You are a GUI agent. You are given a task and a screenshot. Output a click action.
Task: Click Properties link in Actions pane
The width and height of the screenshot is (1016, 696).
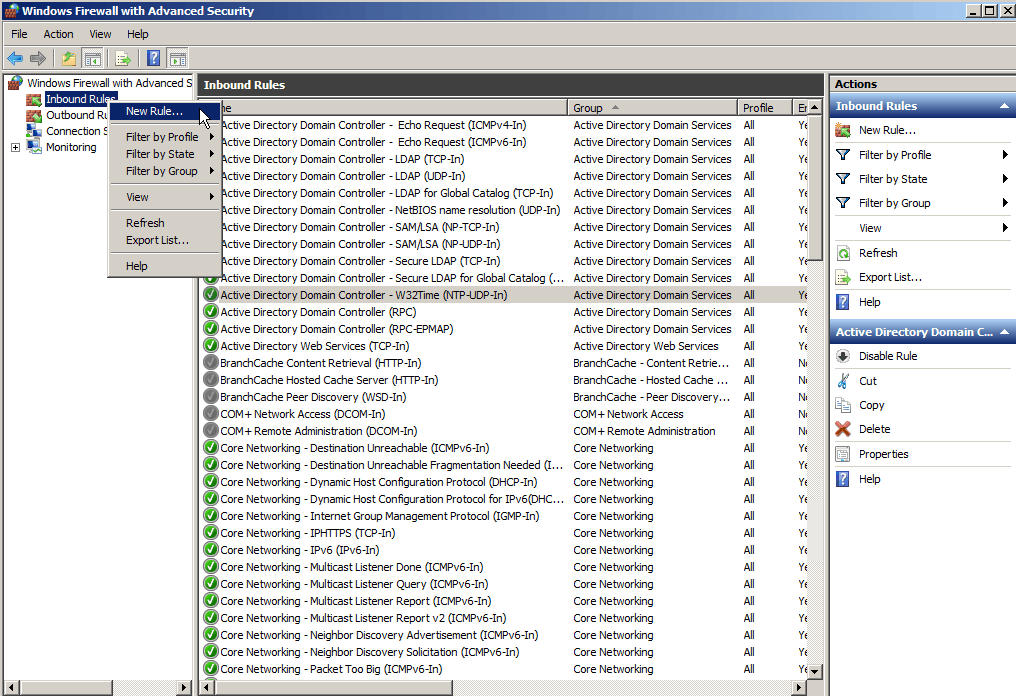tap(883, 454)
